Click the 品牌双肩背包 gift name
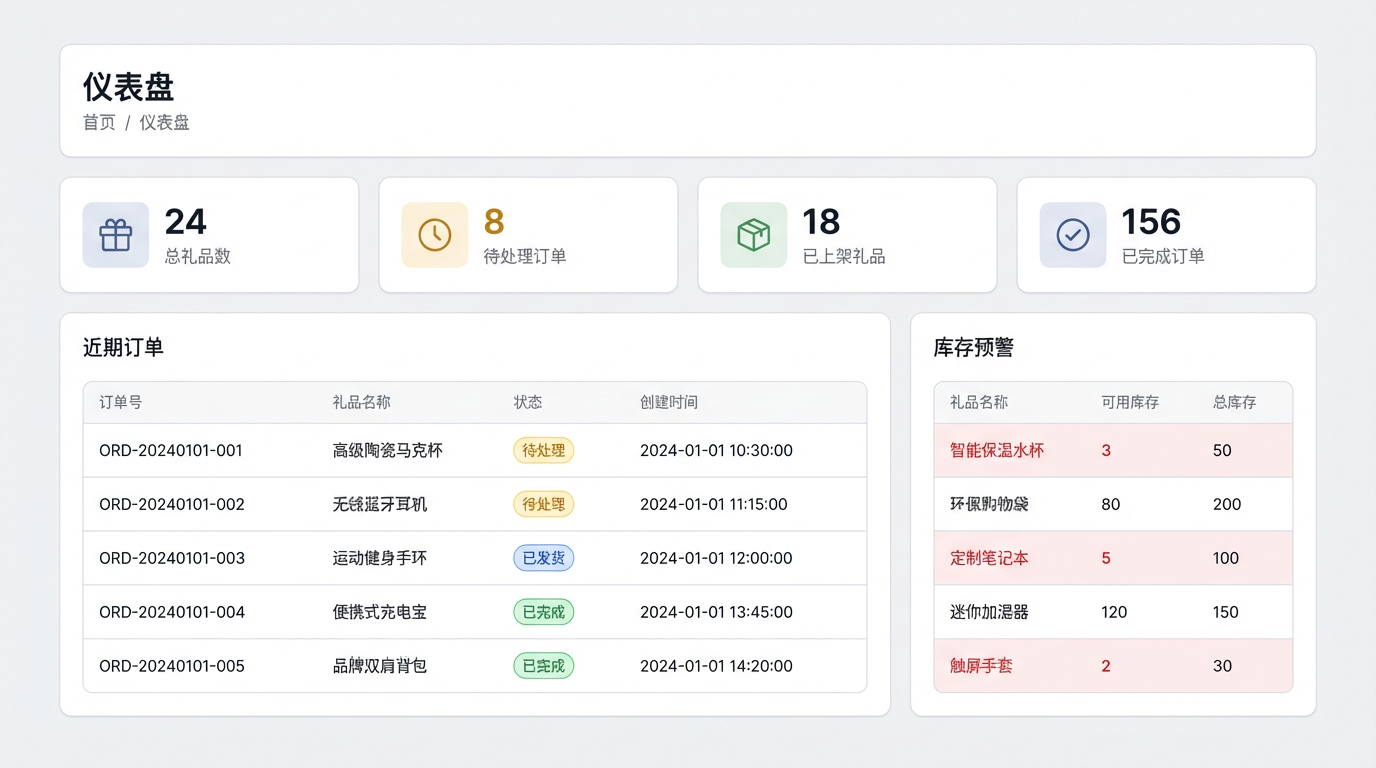Screen dimensions: 1376x768 point(379,667)
